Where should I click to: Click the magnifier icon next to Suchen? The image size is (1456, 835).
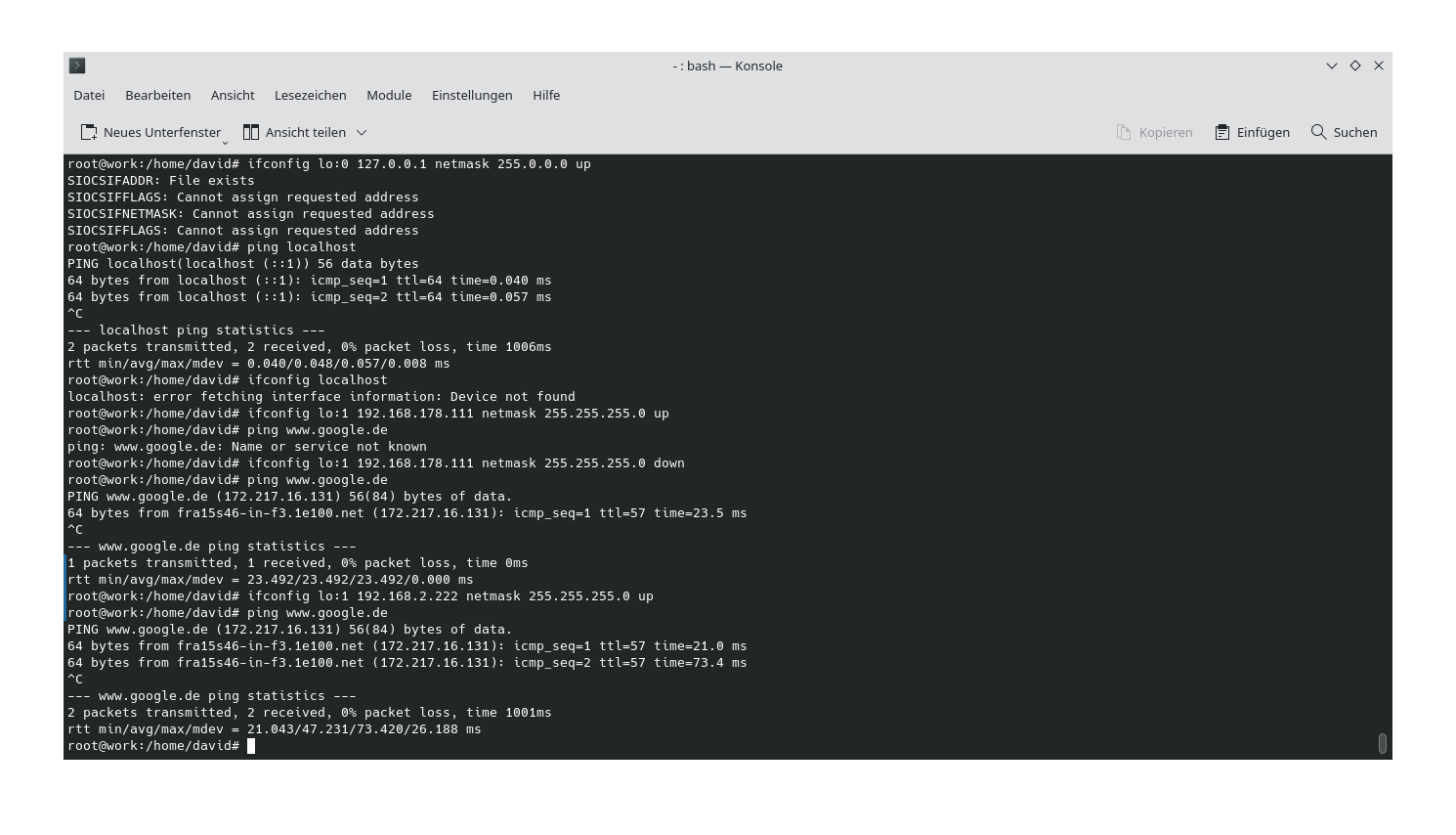(1317, 132)
